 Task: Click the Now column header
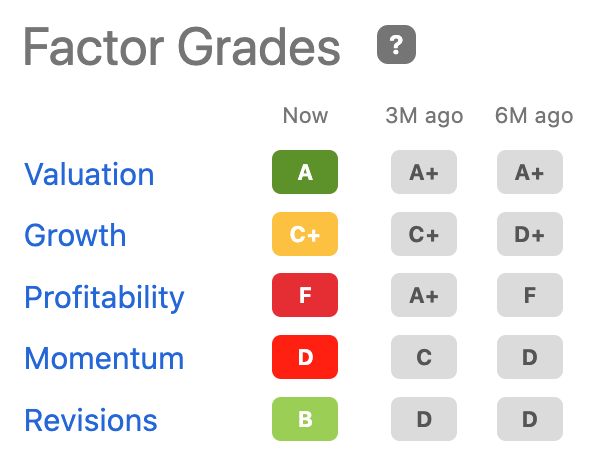click(305, 115)
